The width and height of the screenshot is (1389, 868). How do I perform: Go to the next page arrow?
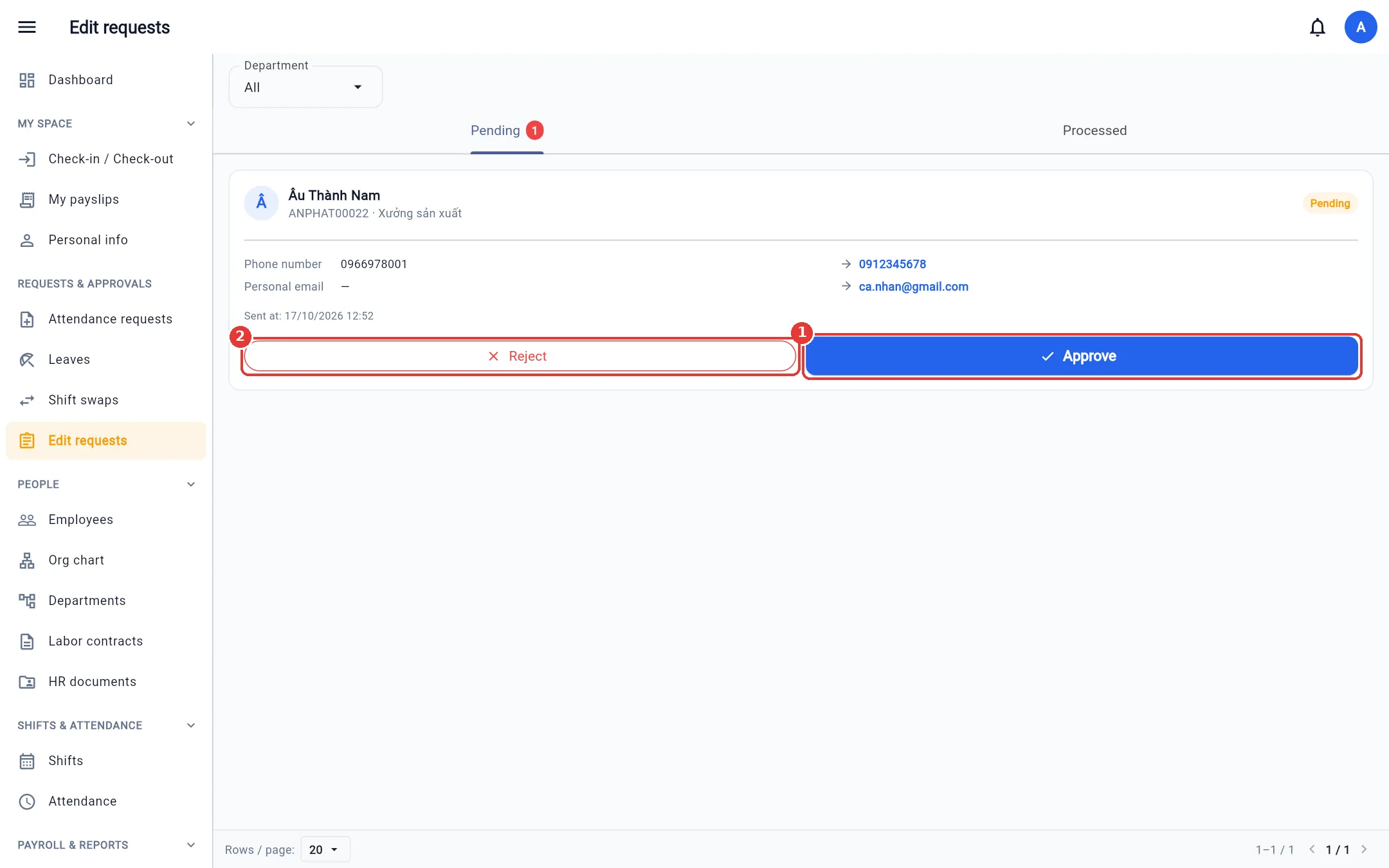1364,849
